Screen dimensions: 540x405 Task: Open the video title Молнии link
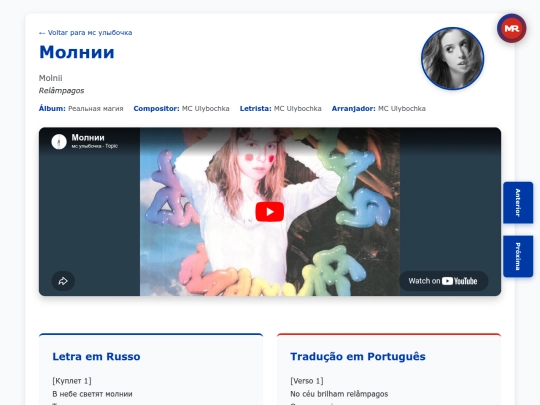pyautogui.click(x=88, y=137)
